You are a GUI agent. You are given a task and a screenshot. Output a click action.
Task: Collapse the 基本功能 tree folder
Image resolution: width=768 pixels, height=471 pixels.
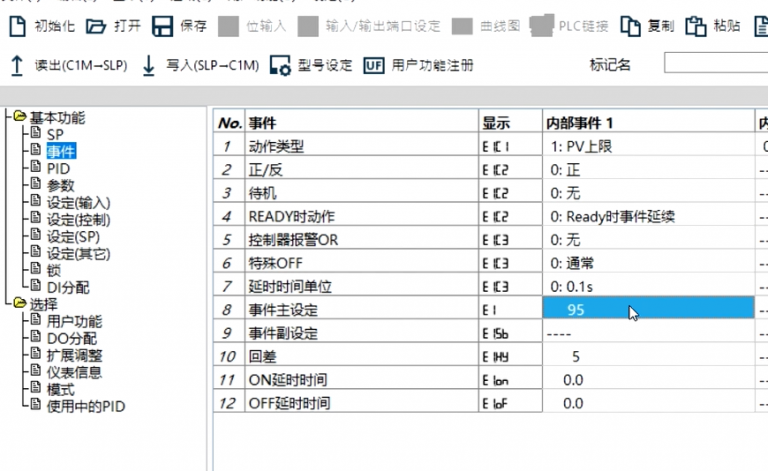[x=20, y=117]
